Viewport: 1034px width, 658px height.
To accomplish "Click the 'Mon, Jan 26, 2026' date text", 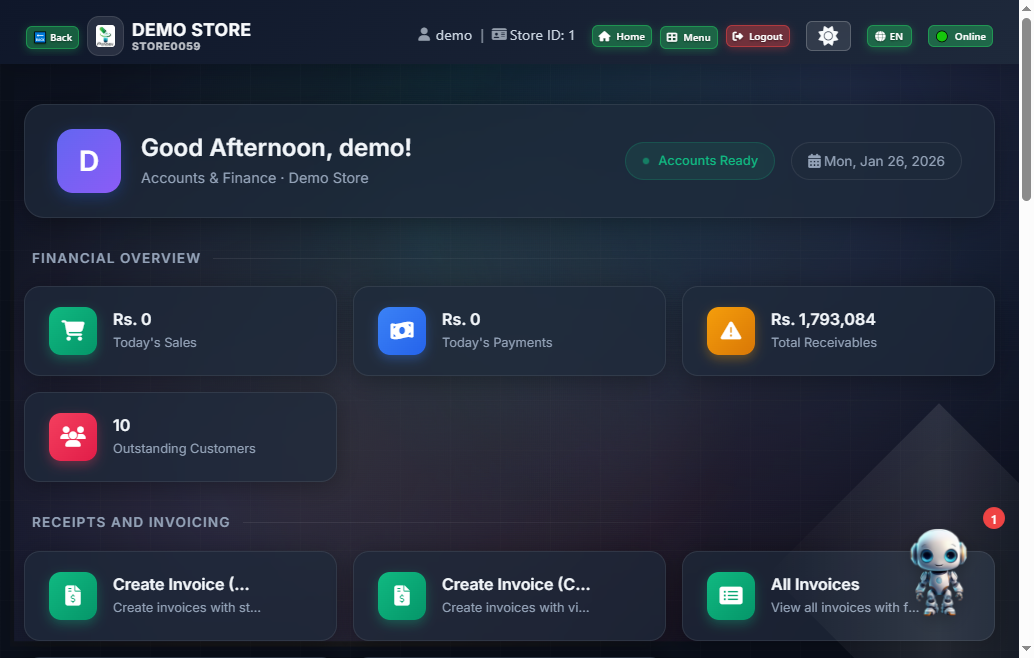I will (x=884, y=162).
